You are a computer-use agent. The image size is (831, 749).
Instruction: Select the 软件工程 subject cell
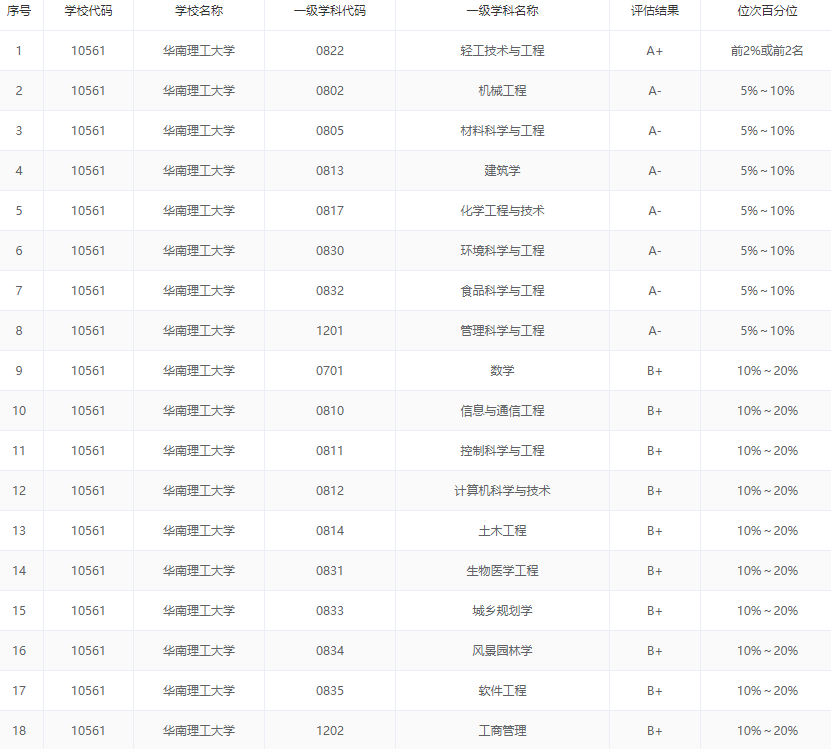tap(502, 691)
